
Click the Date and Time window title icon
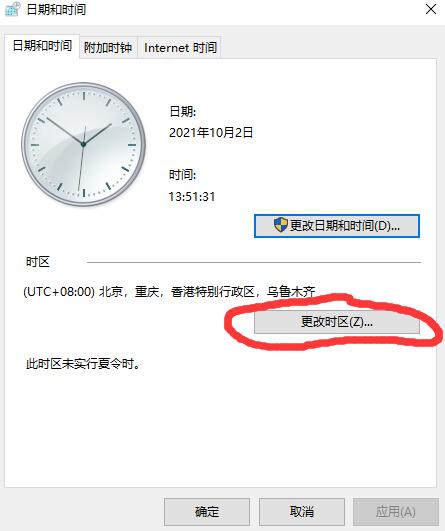pos(13,9)
